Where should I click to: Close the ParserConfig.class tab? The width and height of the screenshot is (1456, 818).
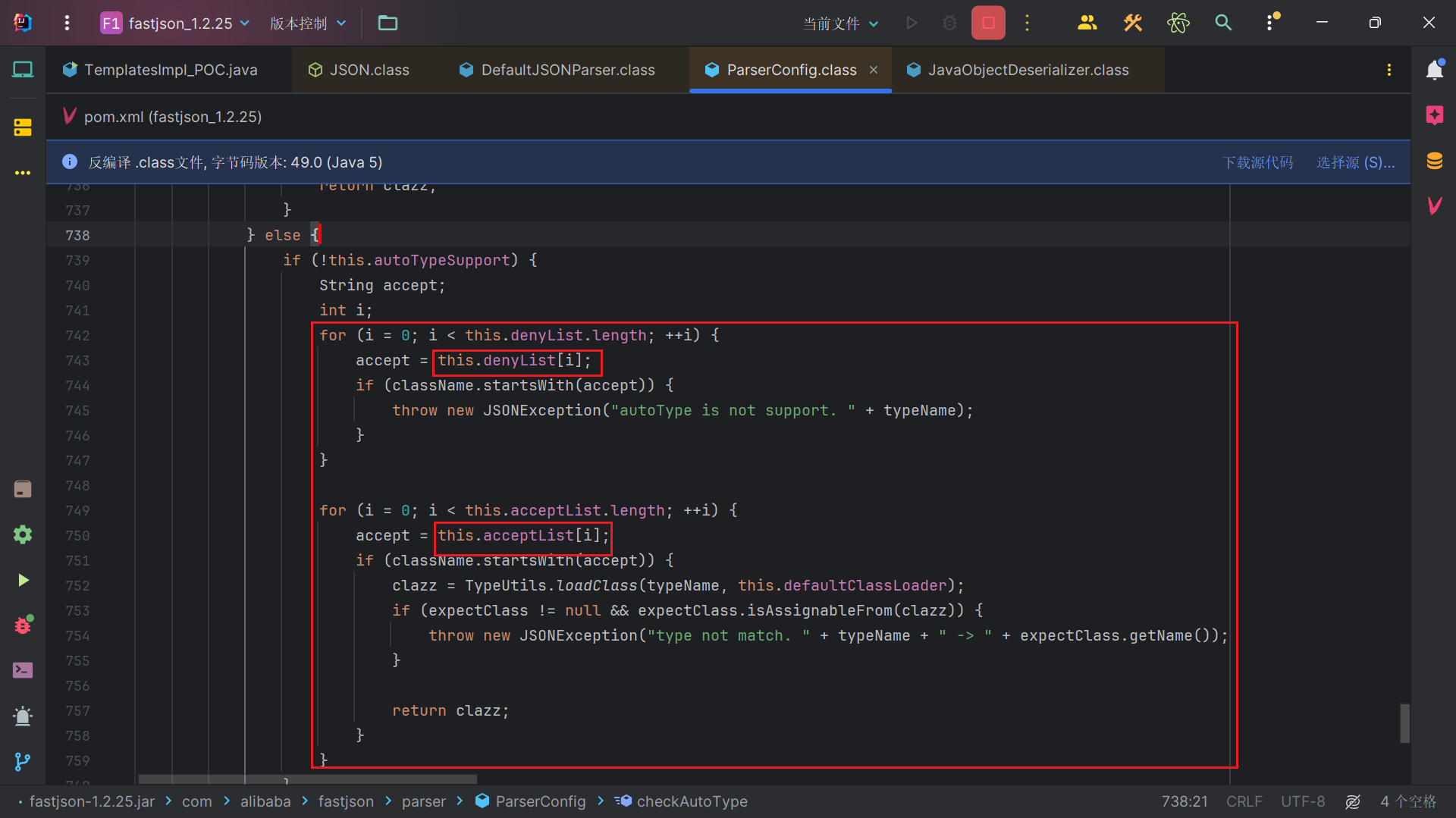(x=874, y=70)
